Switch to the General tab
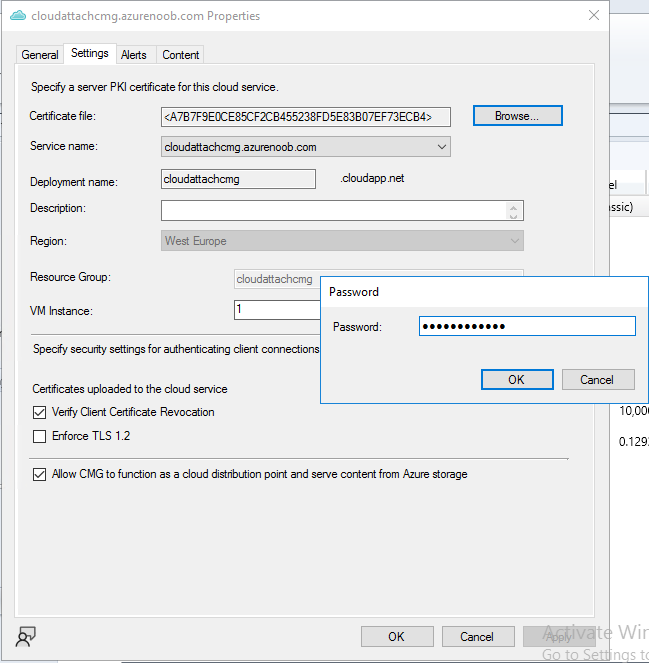The image size is (649, 663). (x=40, y=55)
